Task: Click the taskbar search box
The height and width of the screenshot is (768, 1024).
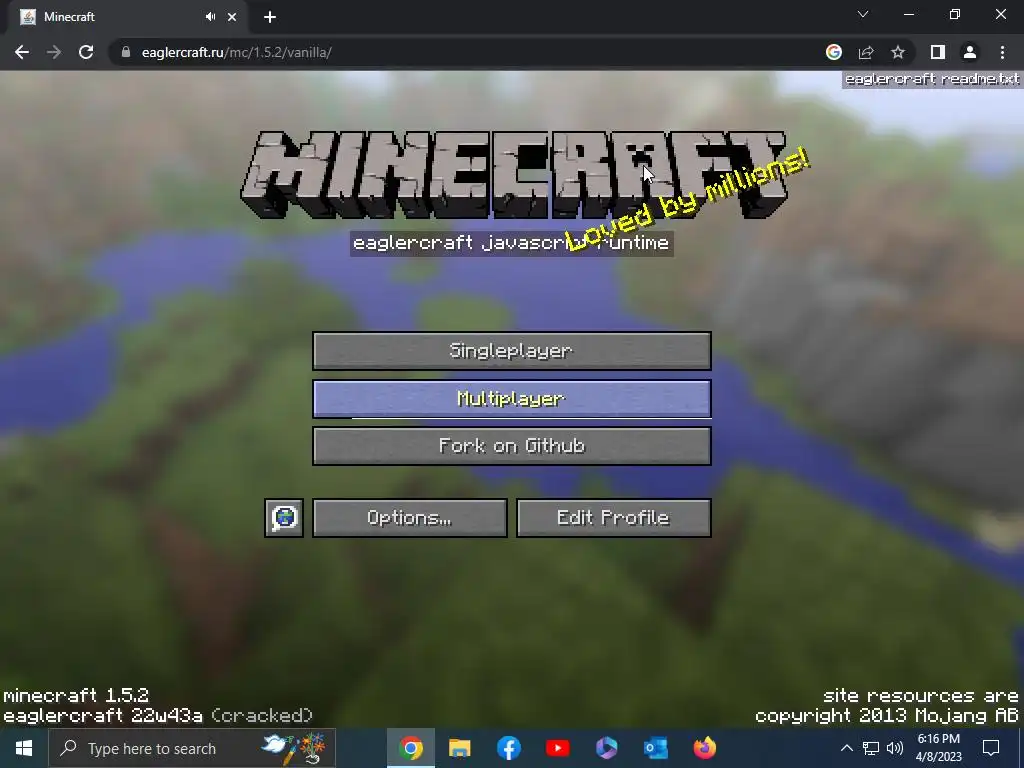Action: pos(192,748)
